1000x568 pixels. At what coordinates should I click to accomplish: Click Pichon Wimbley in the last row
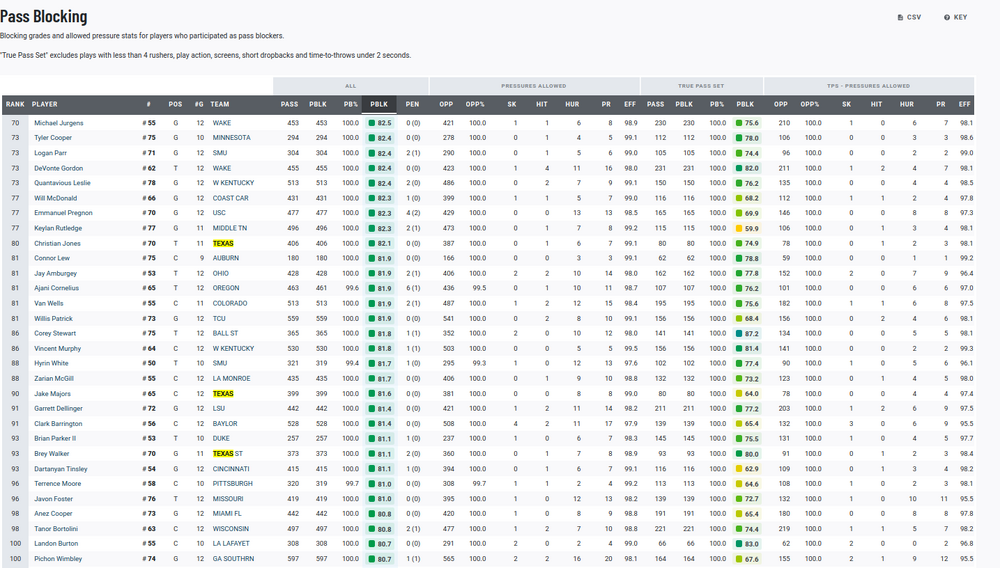tap(58, 558)
